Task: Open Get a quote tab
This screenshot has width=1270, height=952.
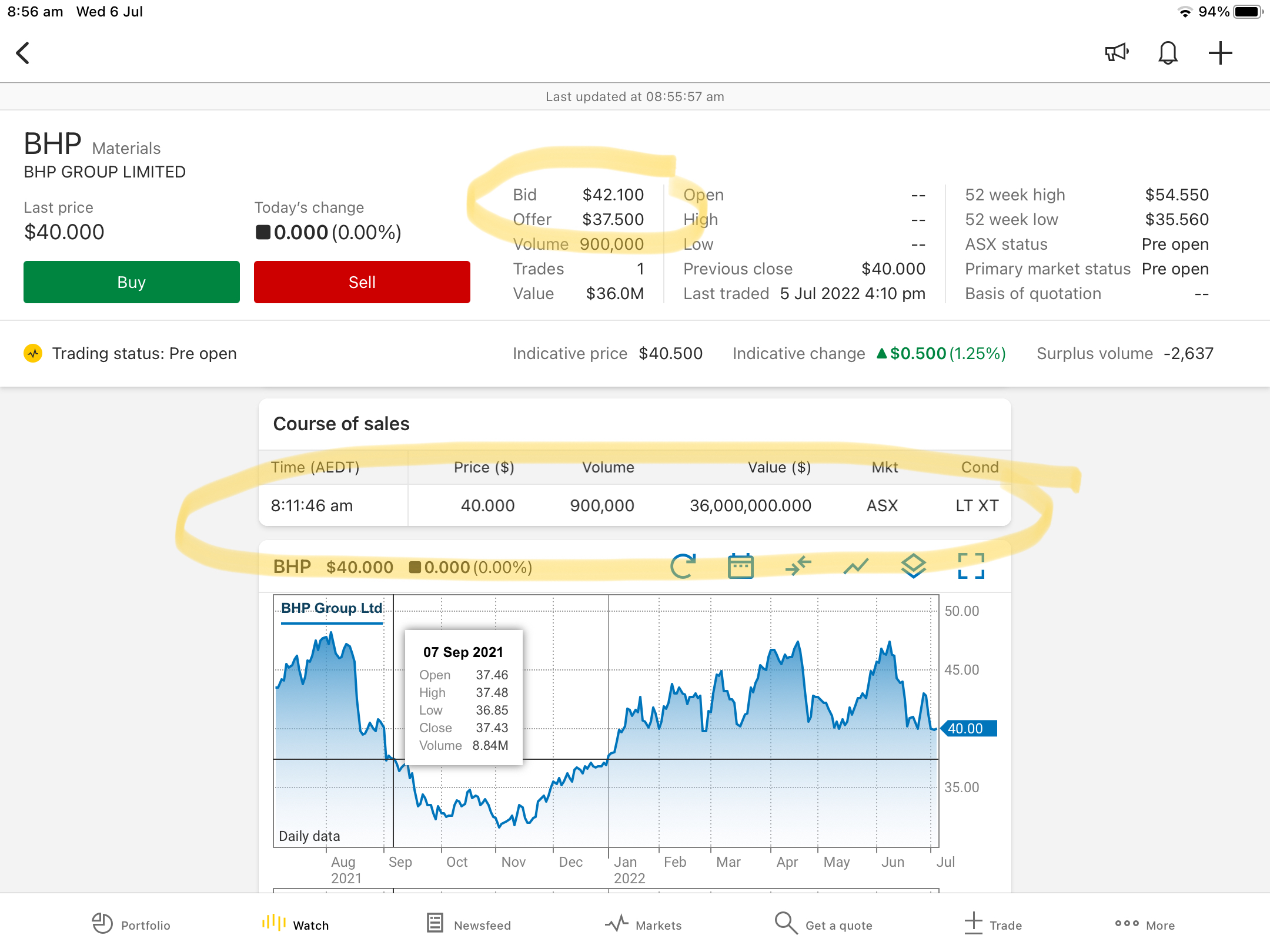Action: pos(823,924)
